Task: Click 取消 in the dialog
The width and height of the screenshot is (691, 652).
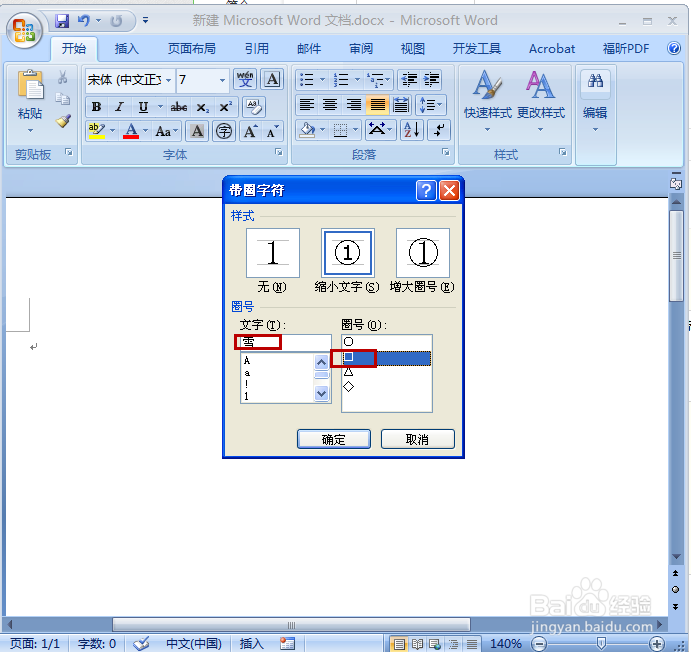Action: pos(417,439)
